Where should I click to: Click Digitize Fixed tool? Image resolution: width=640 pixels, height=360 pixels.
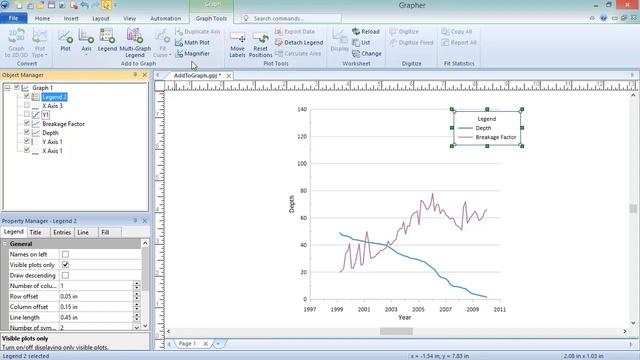pyautogui.click(x=411, y=42)
